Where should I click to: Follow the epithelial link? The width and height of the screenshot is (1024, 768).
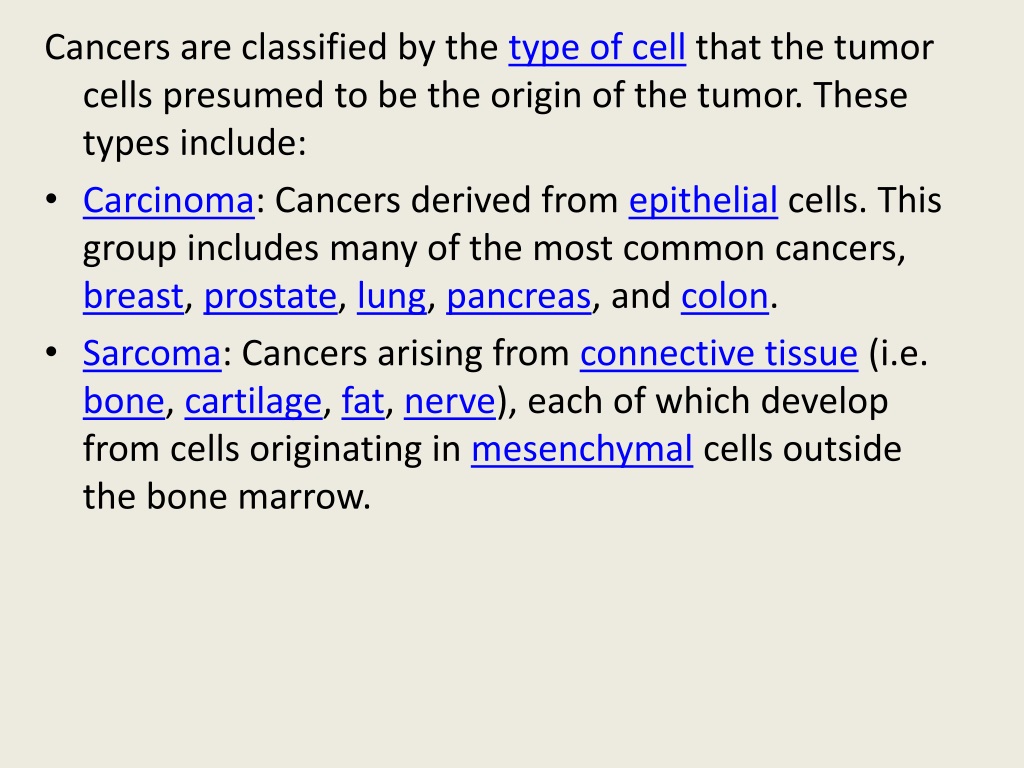coord(703,201)
